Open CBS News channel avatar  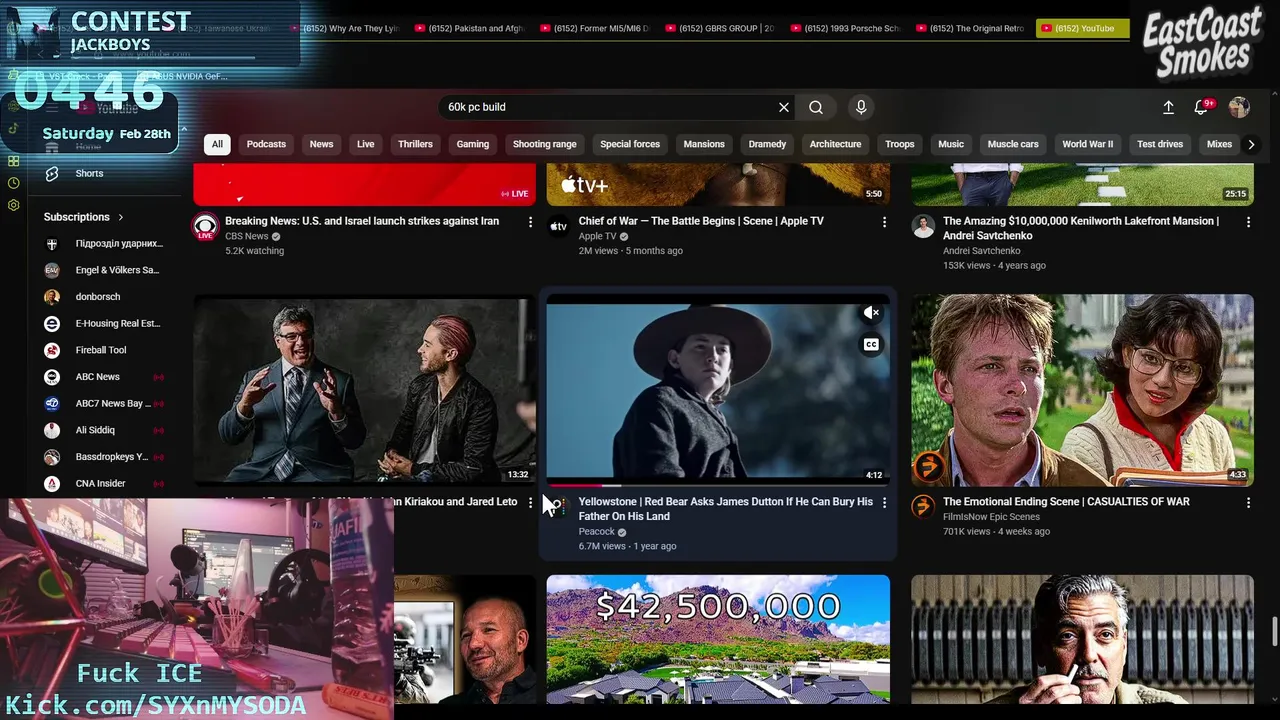click(205, 226)
